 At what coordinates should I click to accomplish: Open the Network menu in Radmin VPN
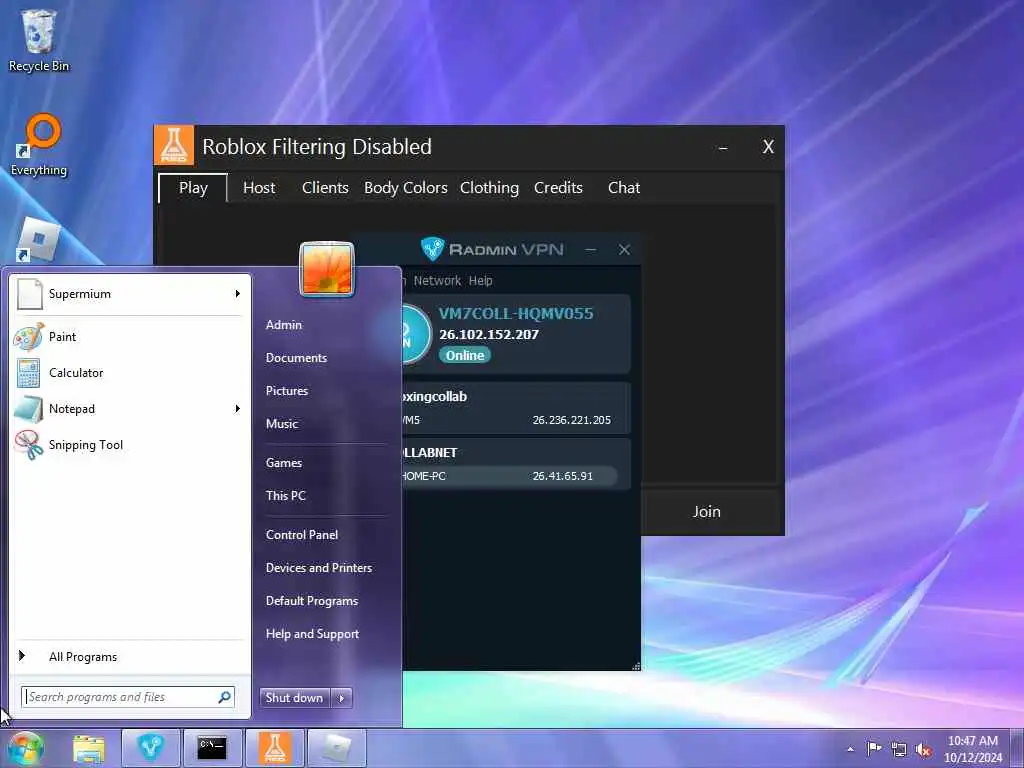(437, 281)
